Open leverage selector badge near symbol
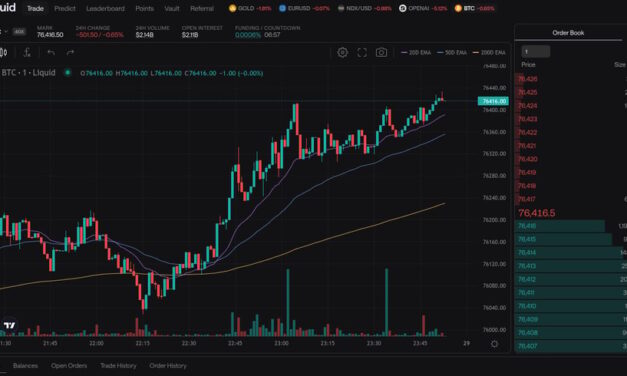The image size is (627, 376). 19,32
